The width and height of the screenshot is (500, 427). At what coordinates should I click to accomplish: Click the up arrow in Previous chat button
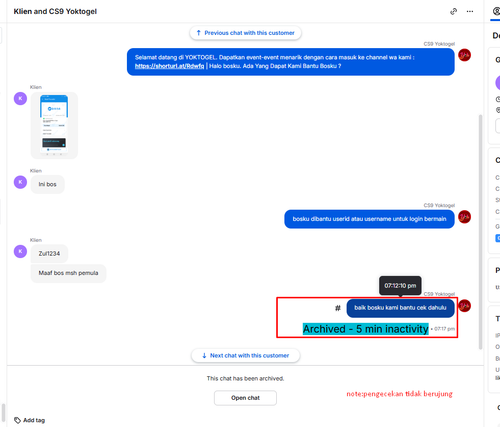[x=199, y=33]
